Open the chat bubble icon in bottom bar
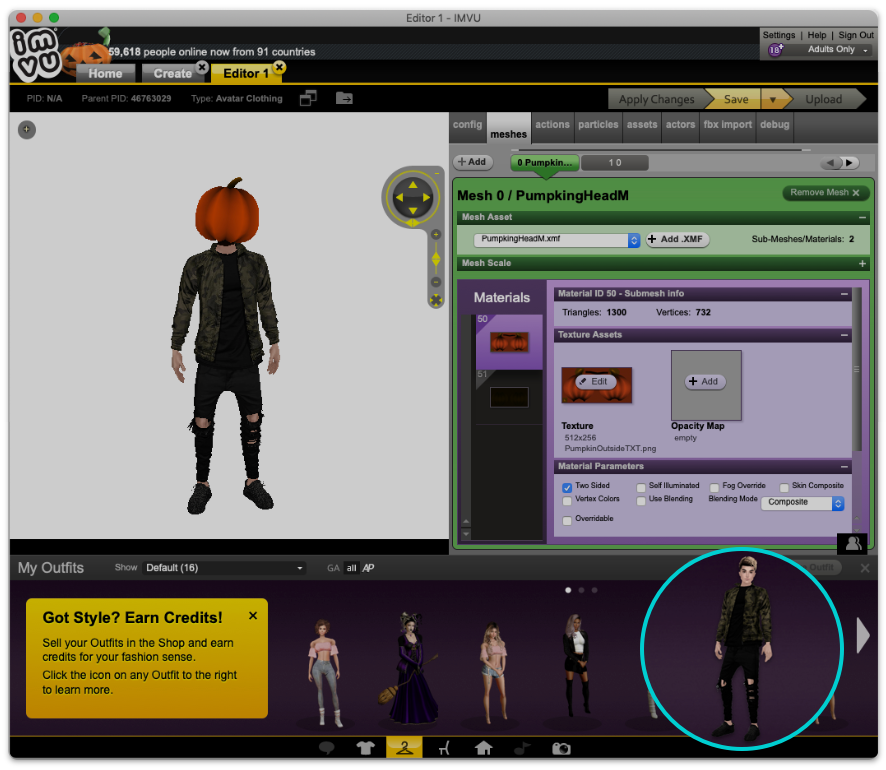This screenshot has height=770, width=886. tap(327, 748)
